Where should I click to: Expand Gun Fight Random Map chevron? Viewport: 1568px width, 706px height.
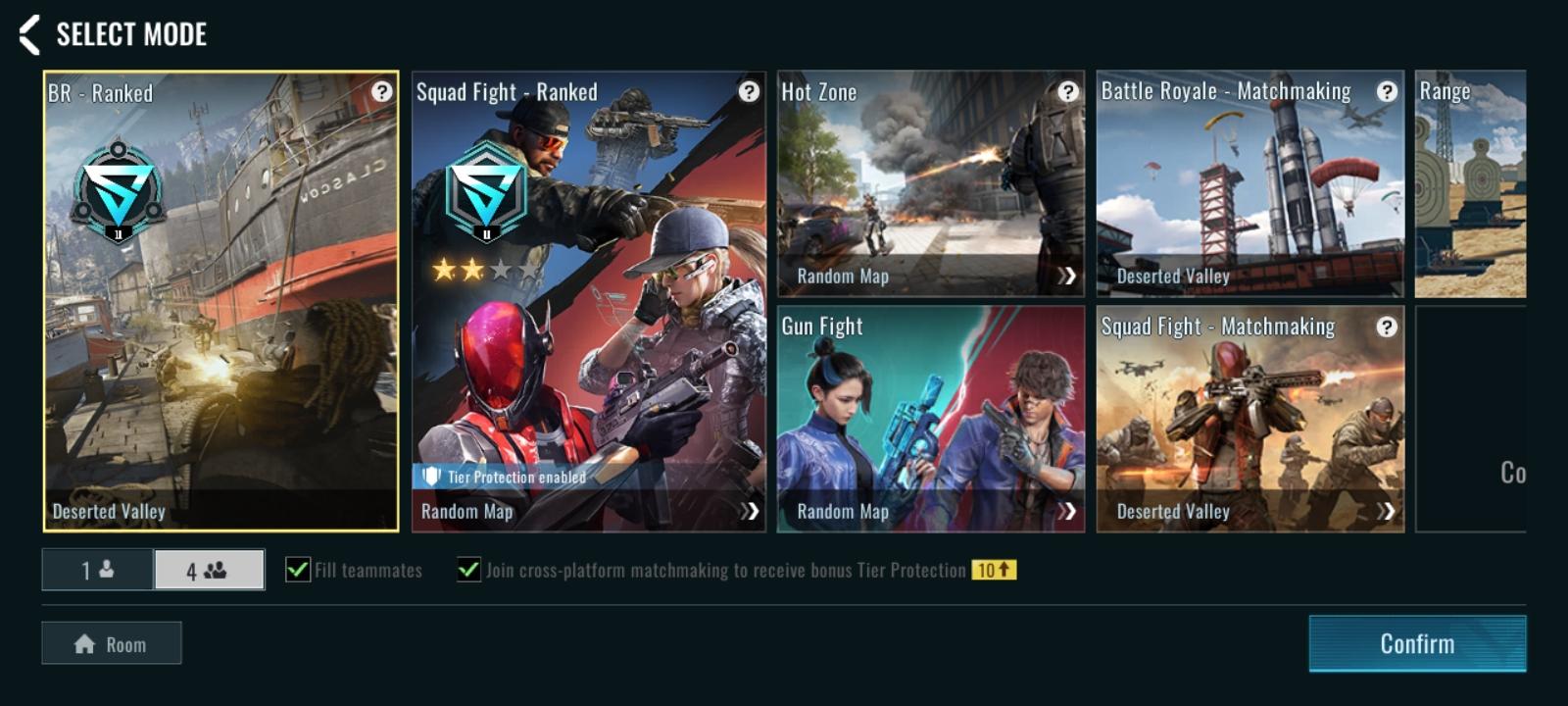[1067, 511]
